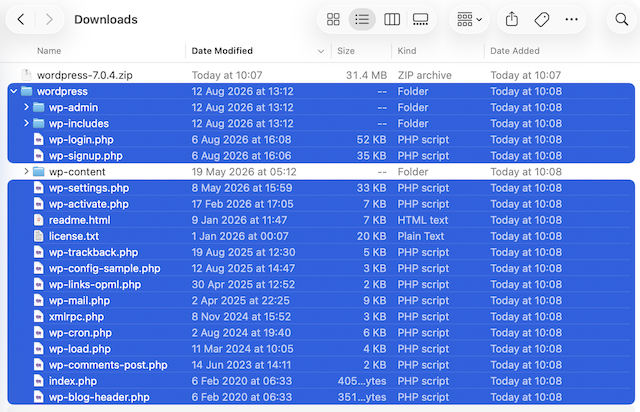640x412 pixels.
Task: Click the wp-login.php file icon
Action: click(38, 139)
